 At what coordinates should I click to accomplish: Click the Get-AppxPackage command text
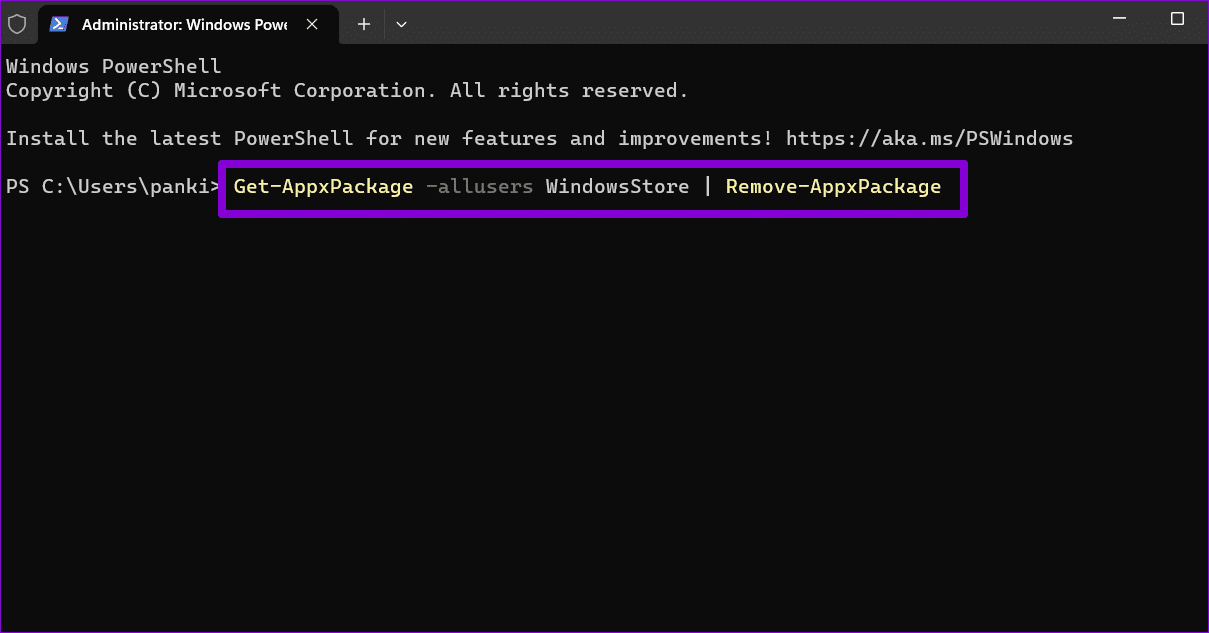click(323, 186)
